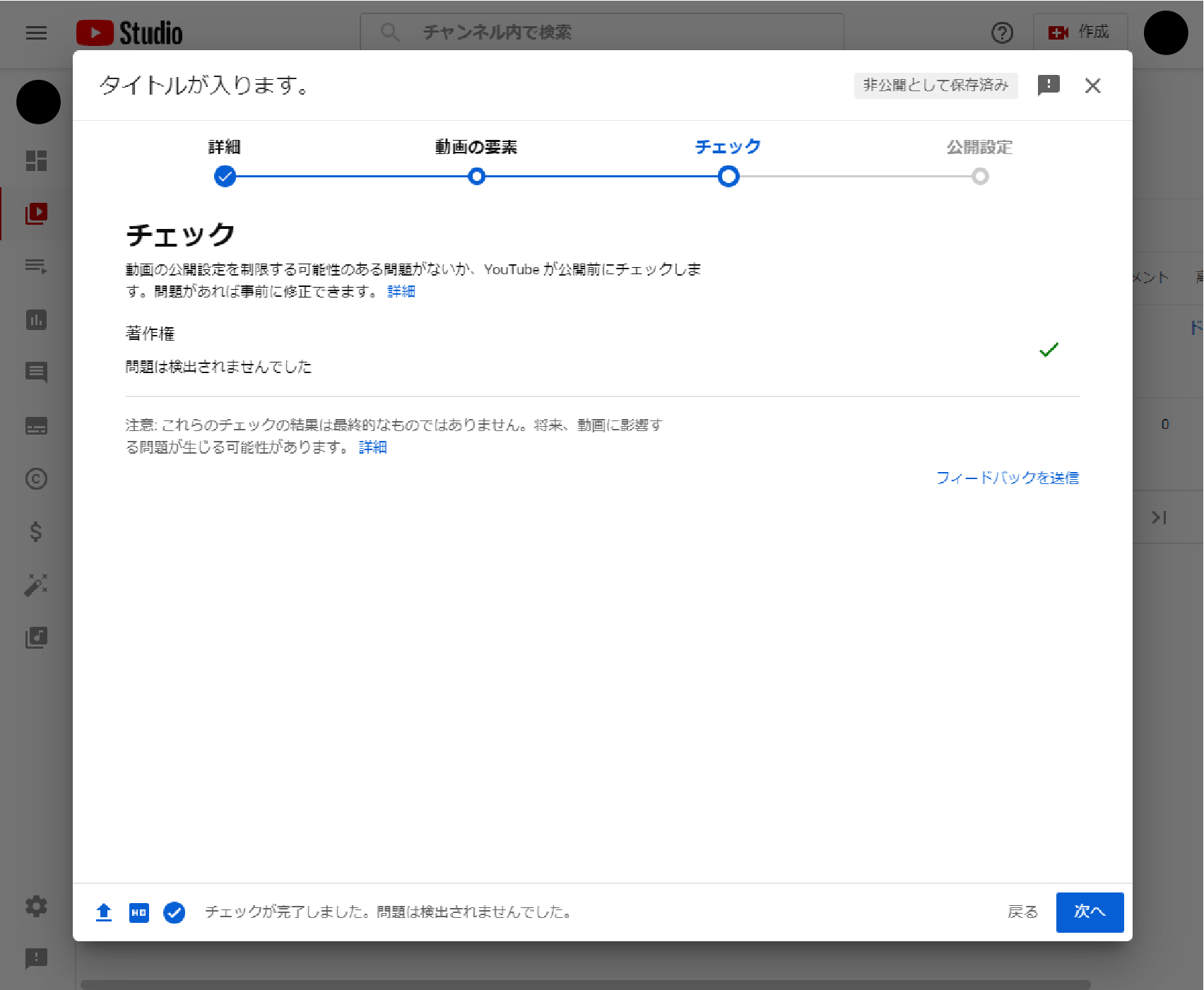This screenshot has height=990, width=1204.
Task: Go to the 公開設定 step
Action: point(979,176)
